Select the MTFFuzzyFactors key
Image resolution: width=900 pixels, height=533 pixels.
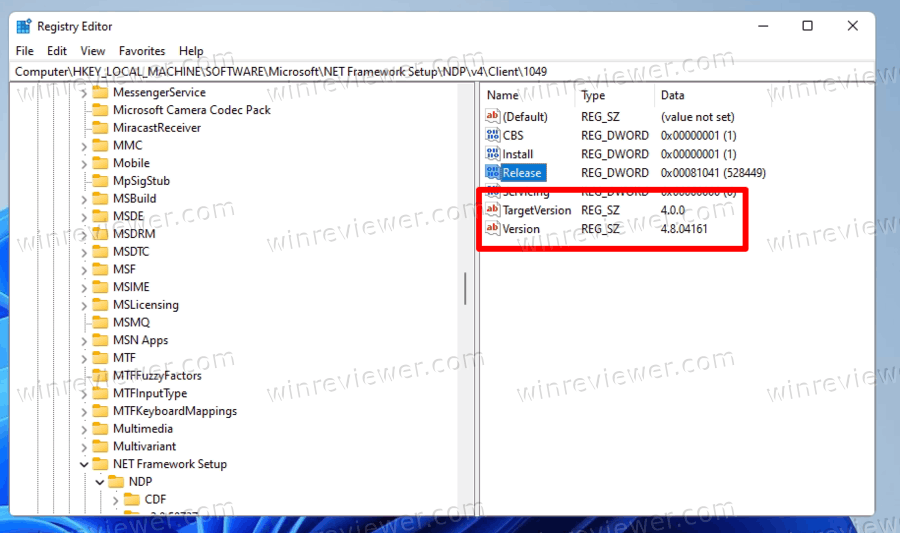pos(157,376)
